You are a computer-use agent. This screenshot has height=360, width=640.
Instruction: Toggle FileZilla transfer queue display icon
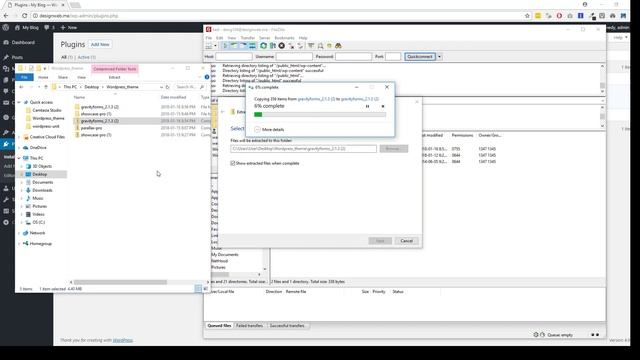252,46
